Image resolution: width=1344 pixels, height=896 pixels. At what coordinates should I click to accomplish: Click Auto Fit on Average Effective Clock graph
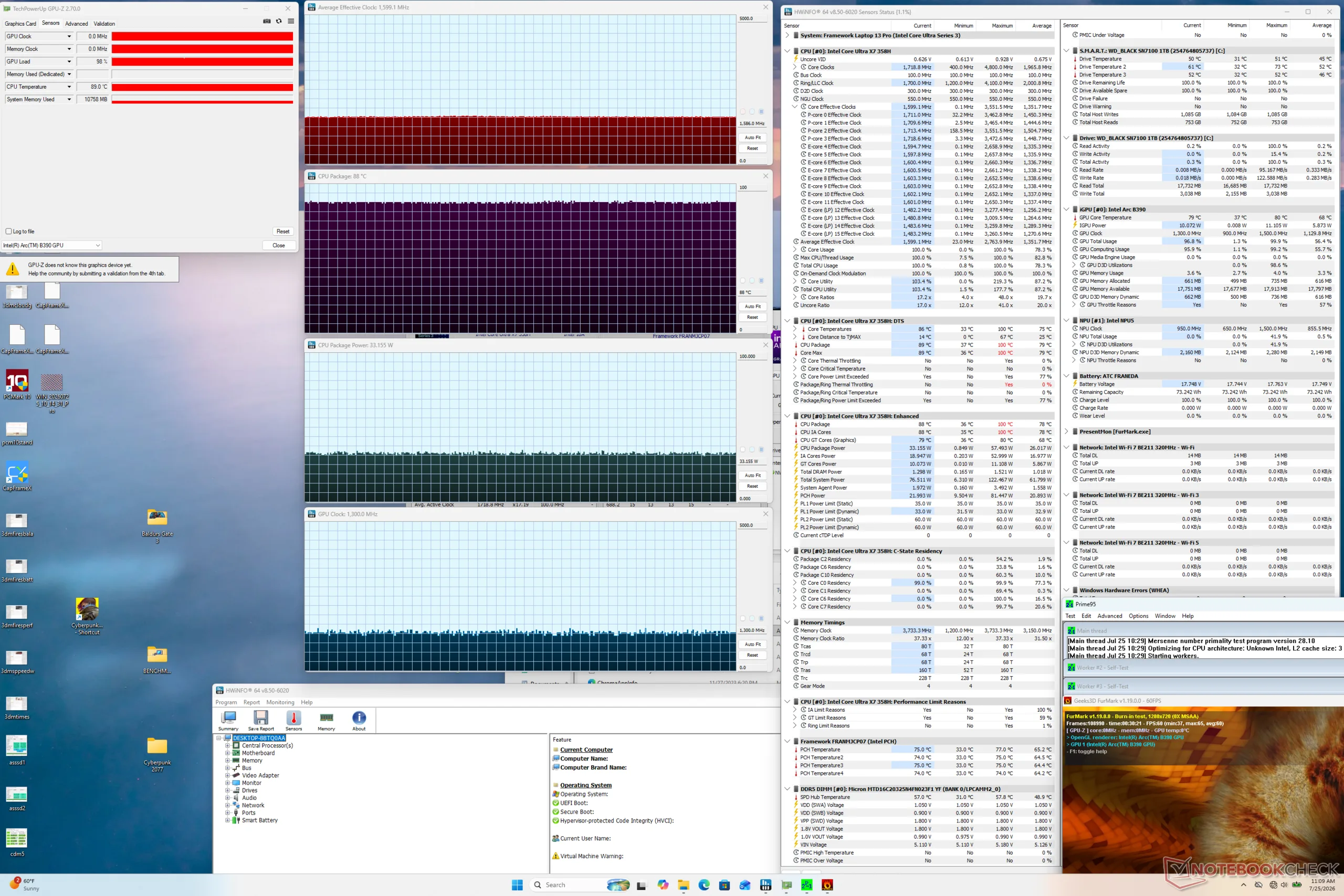pos(752,138)
